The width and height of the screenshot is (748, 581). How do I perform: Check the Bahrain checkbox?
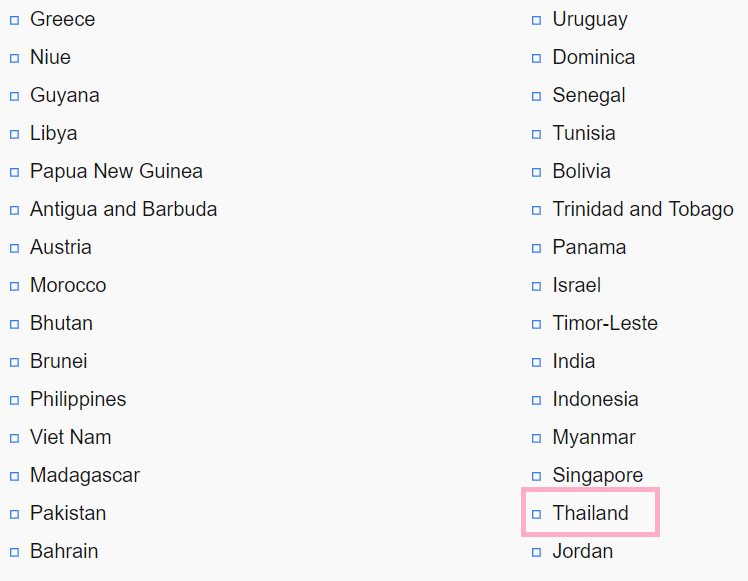coord(15,552)
